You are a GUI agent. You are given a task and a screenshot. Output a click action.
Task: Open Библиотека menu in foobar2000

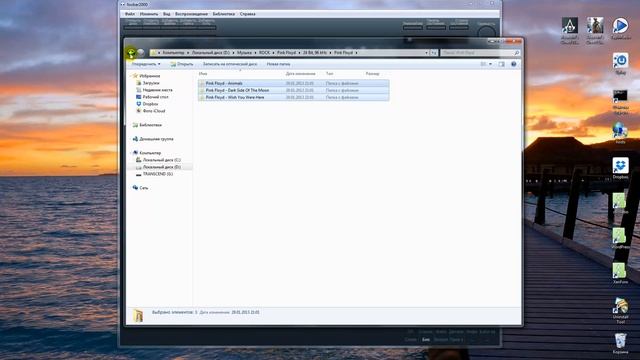click(x=224, y=14)
